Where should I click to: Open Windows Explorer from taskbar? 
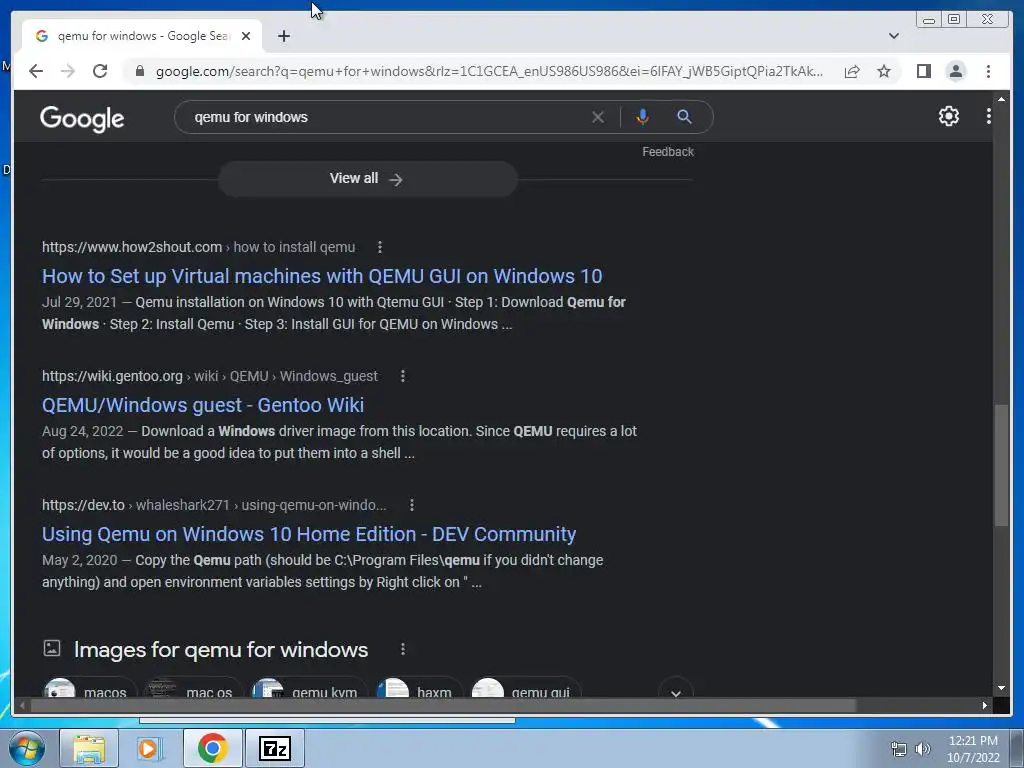(89, 748)
